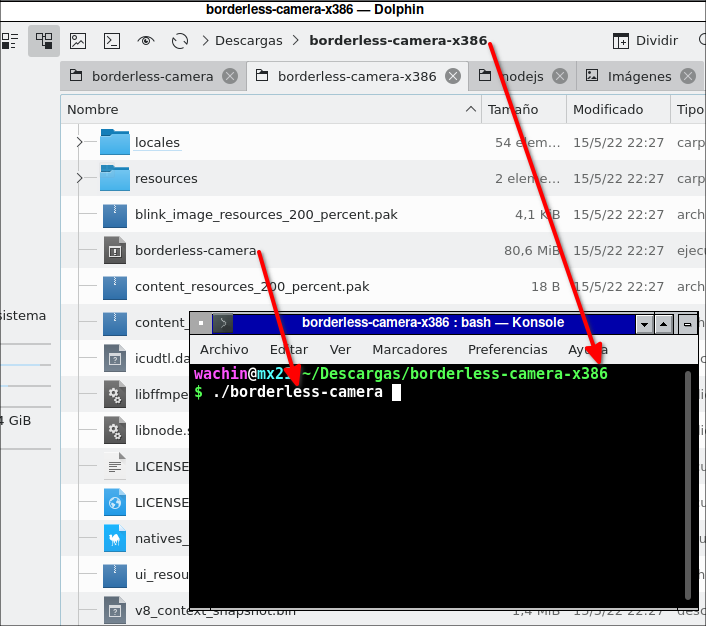This screenshot has height=626, width=706.
Task: Open Marcadores menu in Konsole
Action: pyautogui.click(x=409, y=349)
